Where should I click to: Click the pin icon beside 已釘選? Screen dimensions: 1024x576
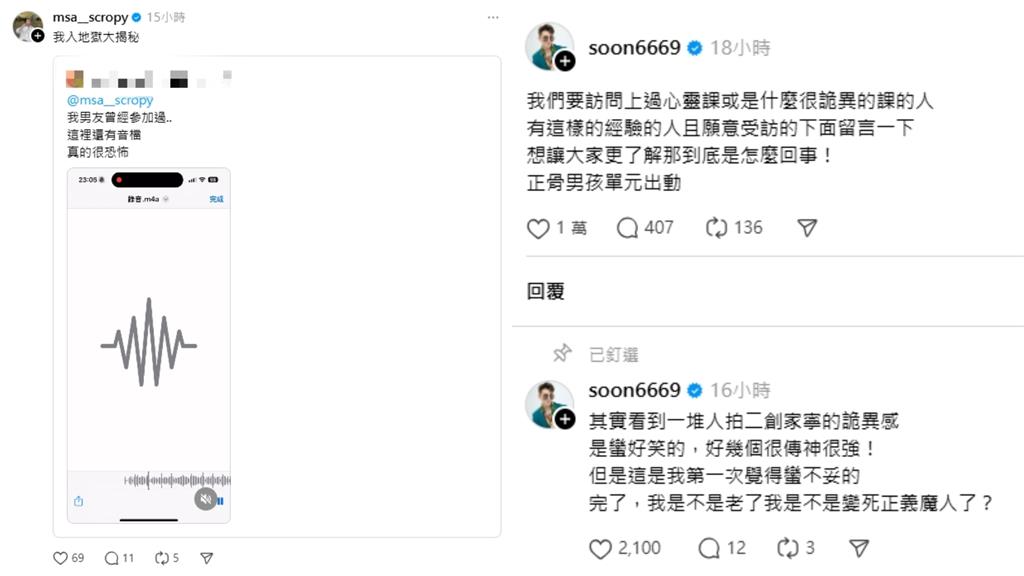point(563,352)
